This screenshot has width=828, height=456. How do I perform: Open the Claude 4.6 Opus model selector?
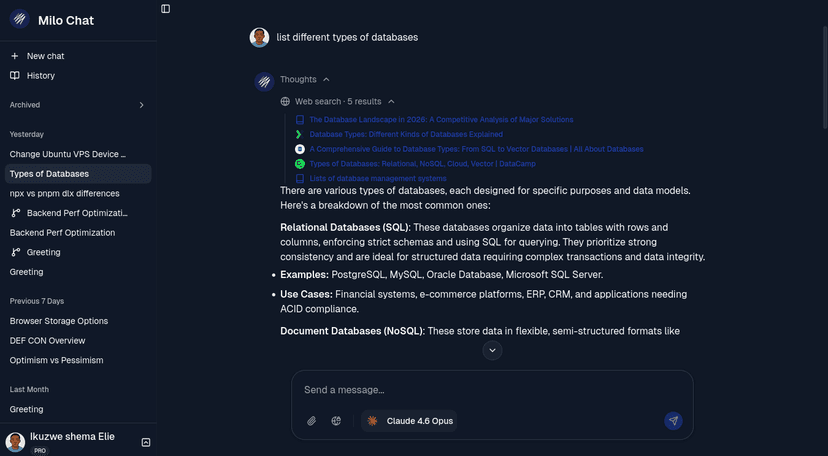pyautogui.click(x=410, y=421)
